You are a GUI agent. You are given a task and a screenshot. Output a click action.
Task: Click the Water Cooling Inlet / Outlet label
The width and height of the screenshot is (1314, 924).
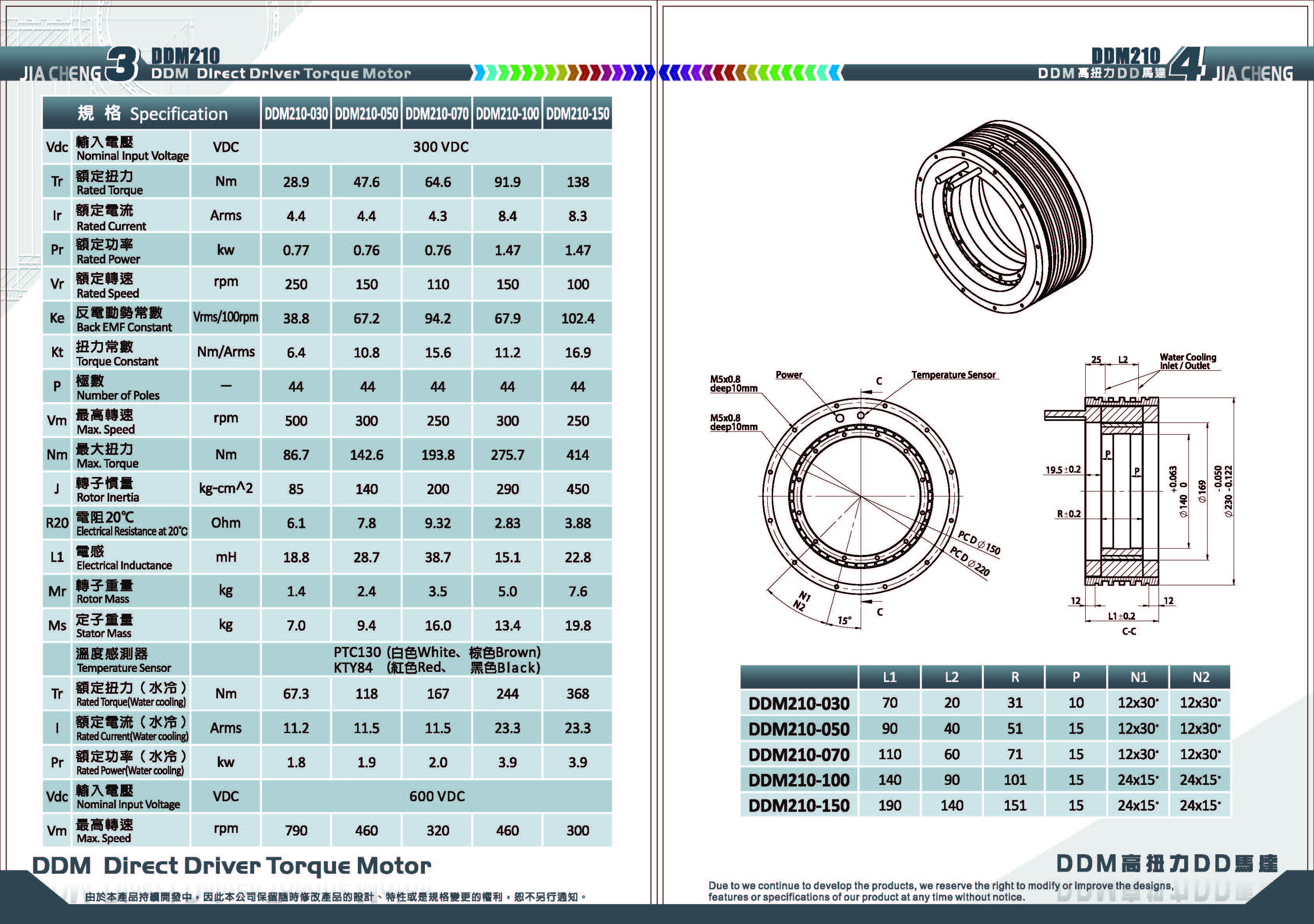(1188, 362)
